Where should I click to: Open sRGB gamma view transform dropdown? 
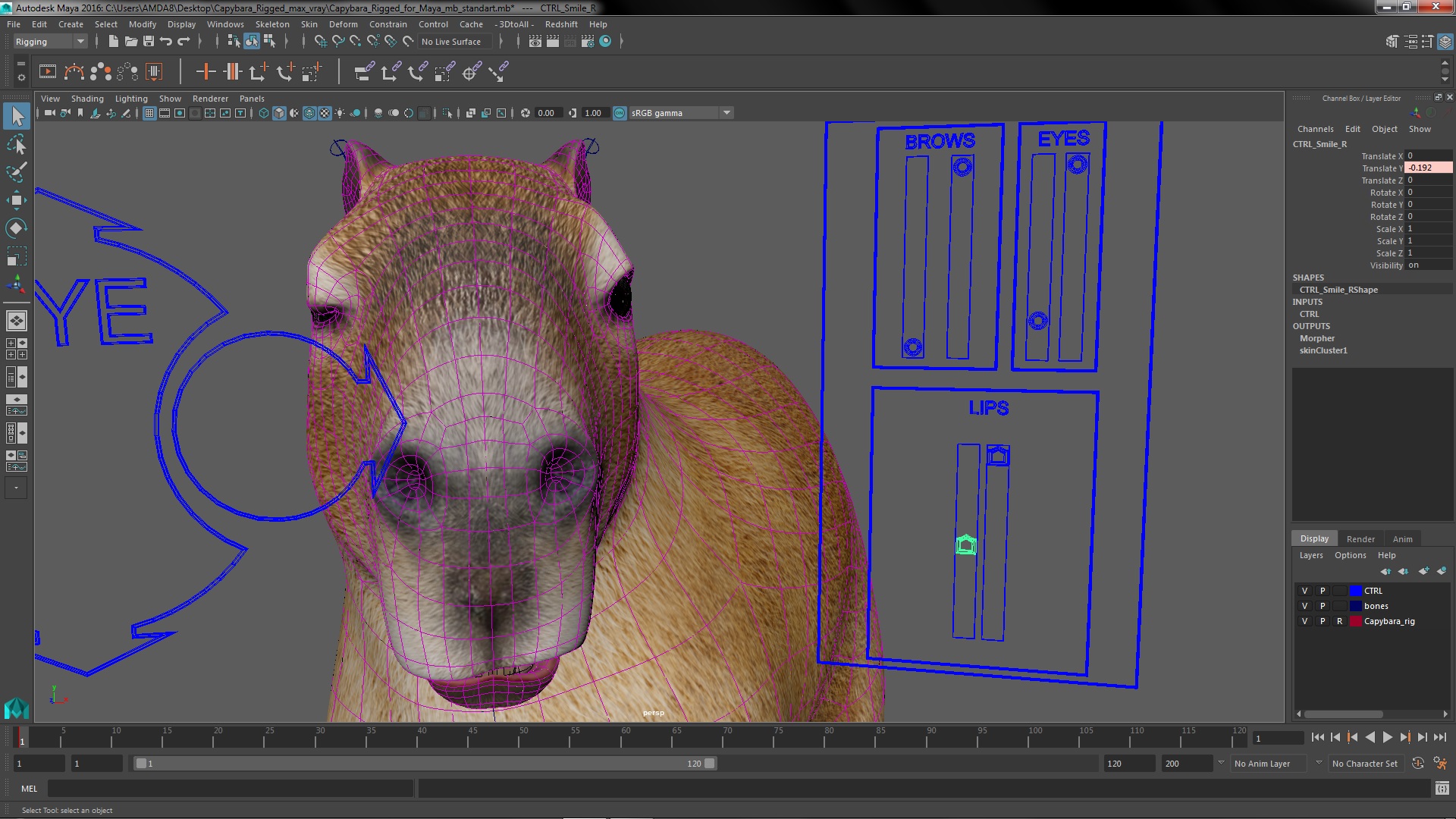coord(681,113)
